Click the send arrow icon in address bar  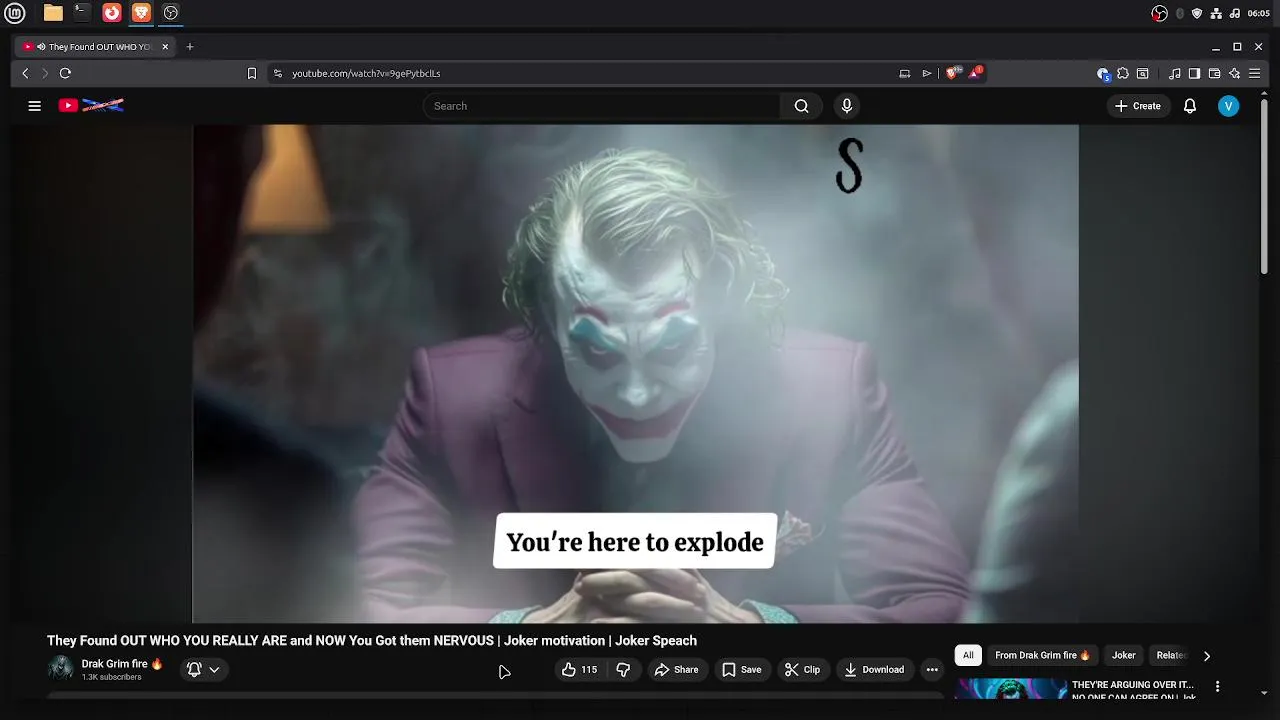point(927,73)
